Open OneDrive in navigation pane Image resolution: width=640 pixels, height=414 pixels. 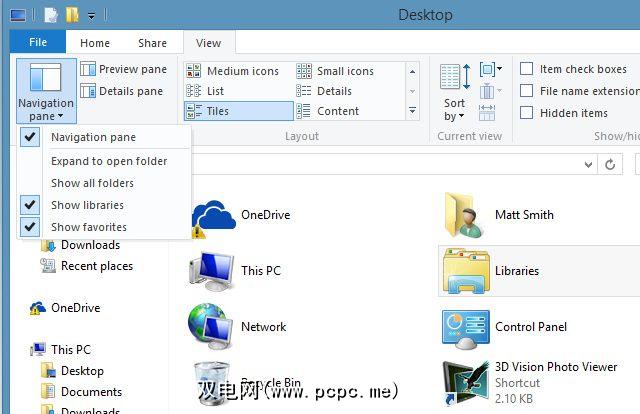point(65,308)
